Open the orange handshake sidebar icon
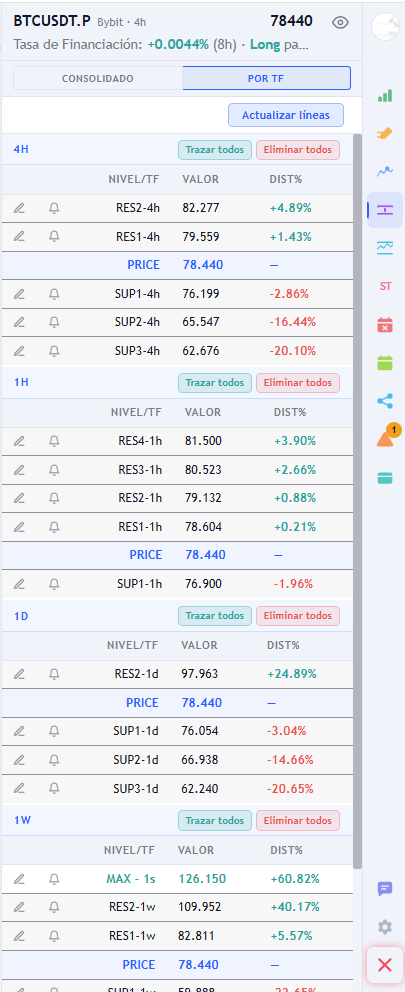Screen dimensions: 405x992 tap(385, 133)
